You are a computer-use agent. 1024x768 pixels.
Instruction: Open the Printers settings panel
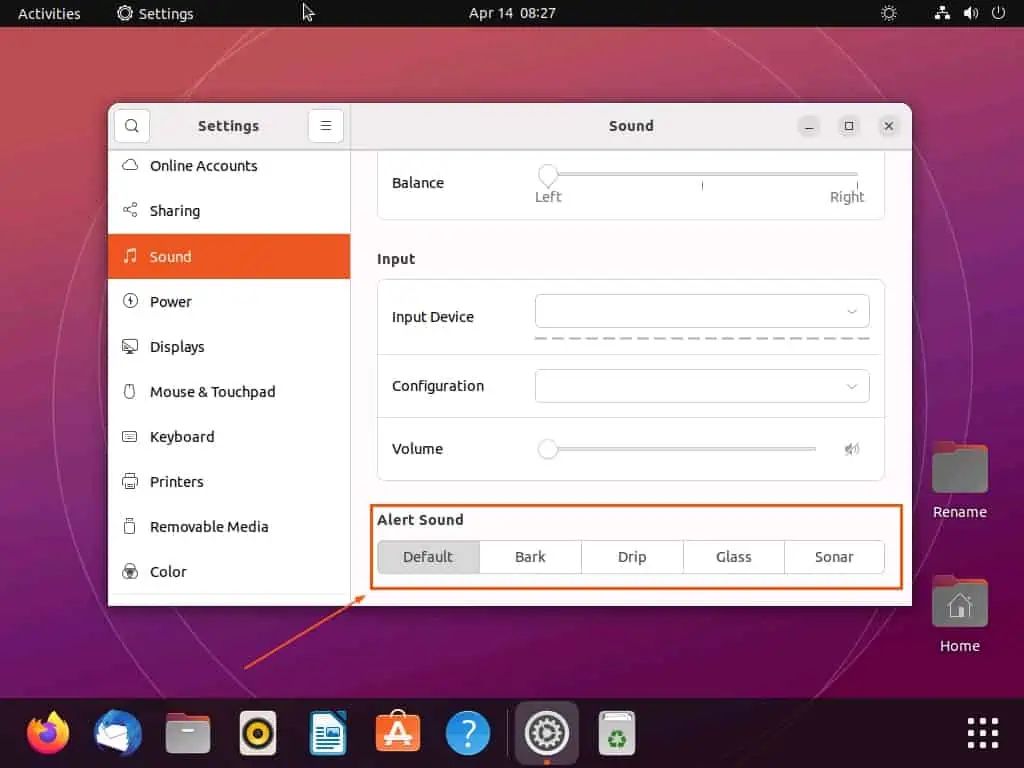(229, 482)
